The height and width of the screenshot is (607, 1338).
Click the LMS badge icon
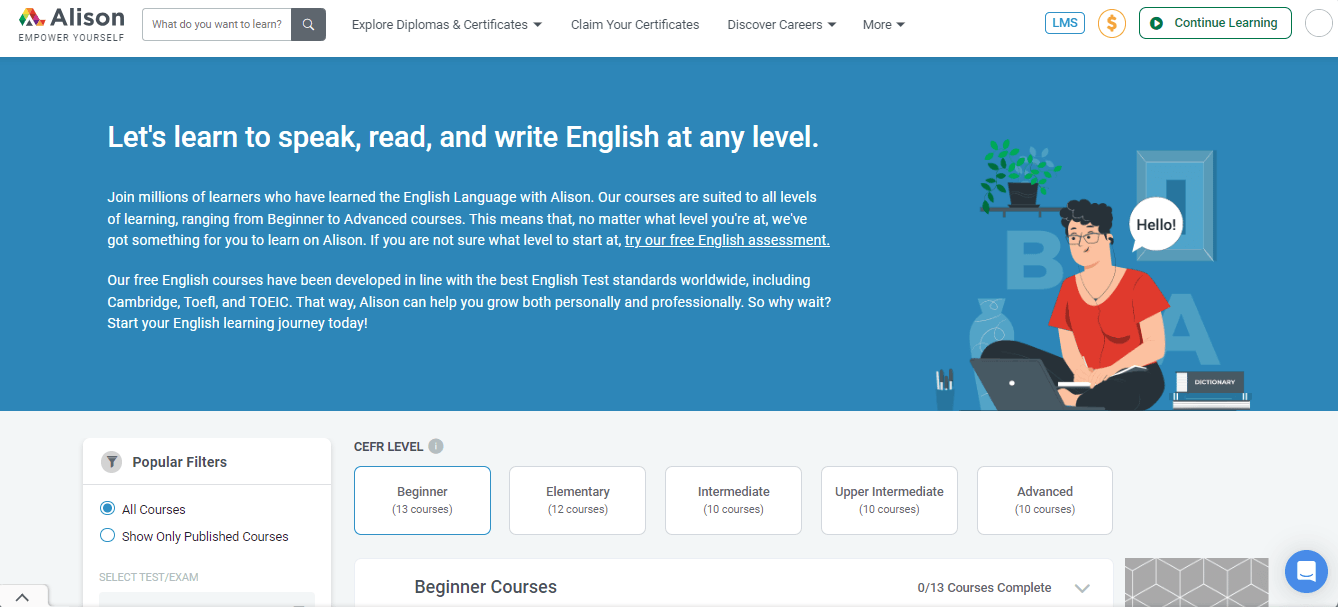click(1065, 23)
